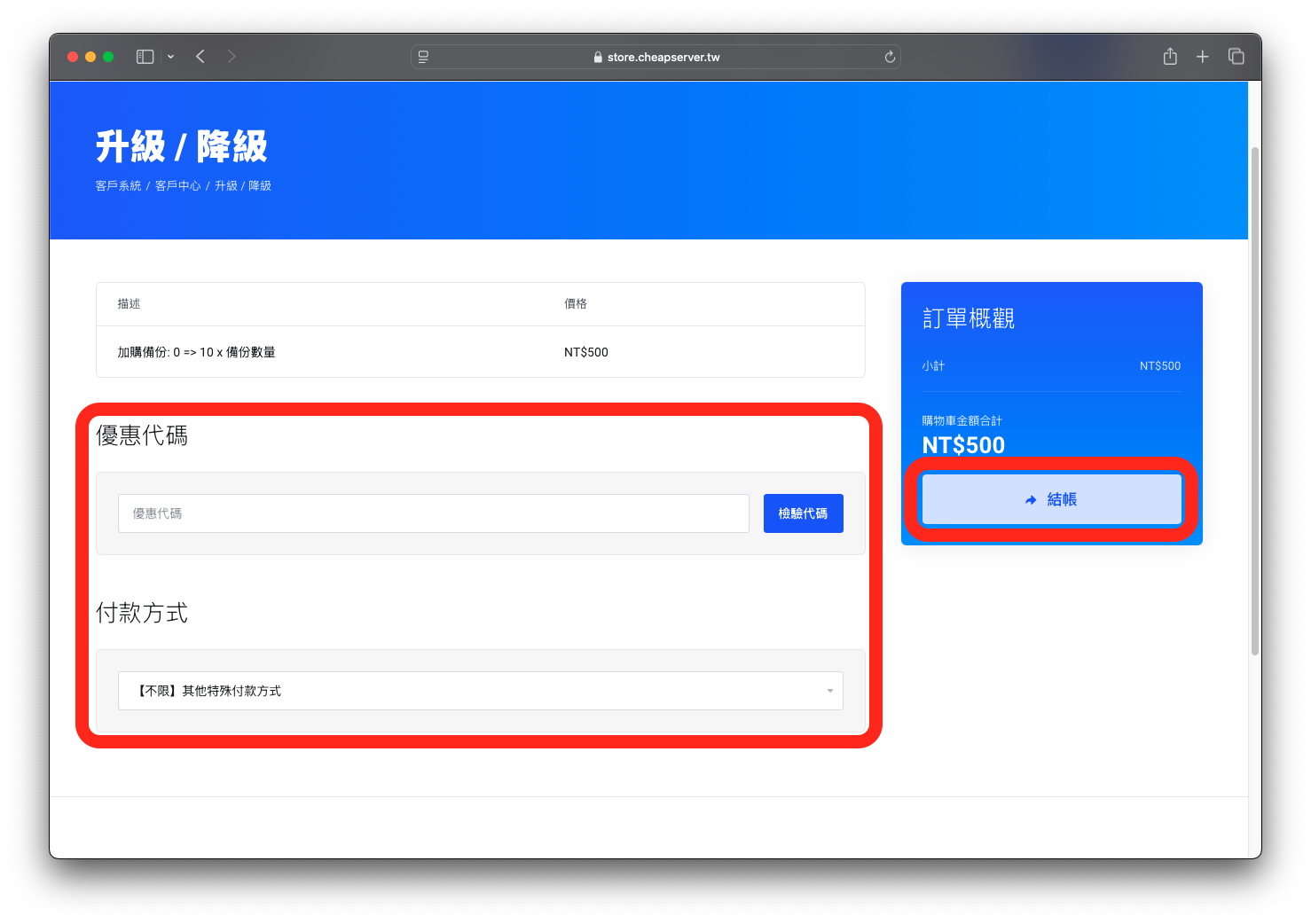Reload the store.cheapserver.tw page
Viewport: 1311px width, 924px height.
[890, 57]
